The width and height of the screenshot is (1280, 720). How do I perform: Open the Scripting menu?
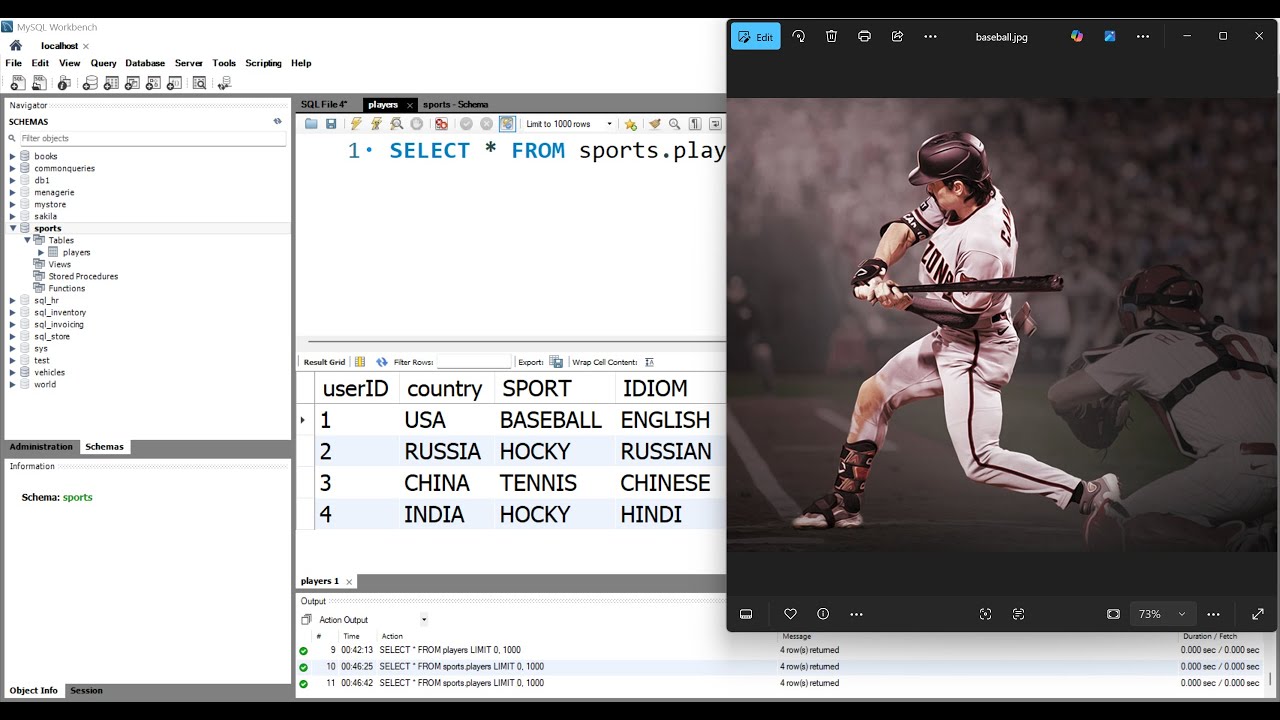pyautogui.click(x=263, y=63)
